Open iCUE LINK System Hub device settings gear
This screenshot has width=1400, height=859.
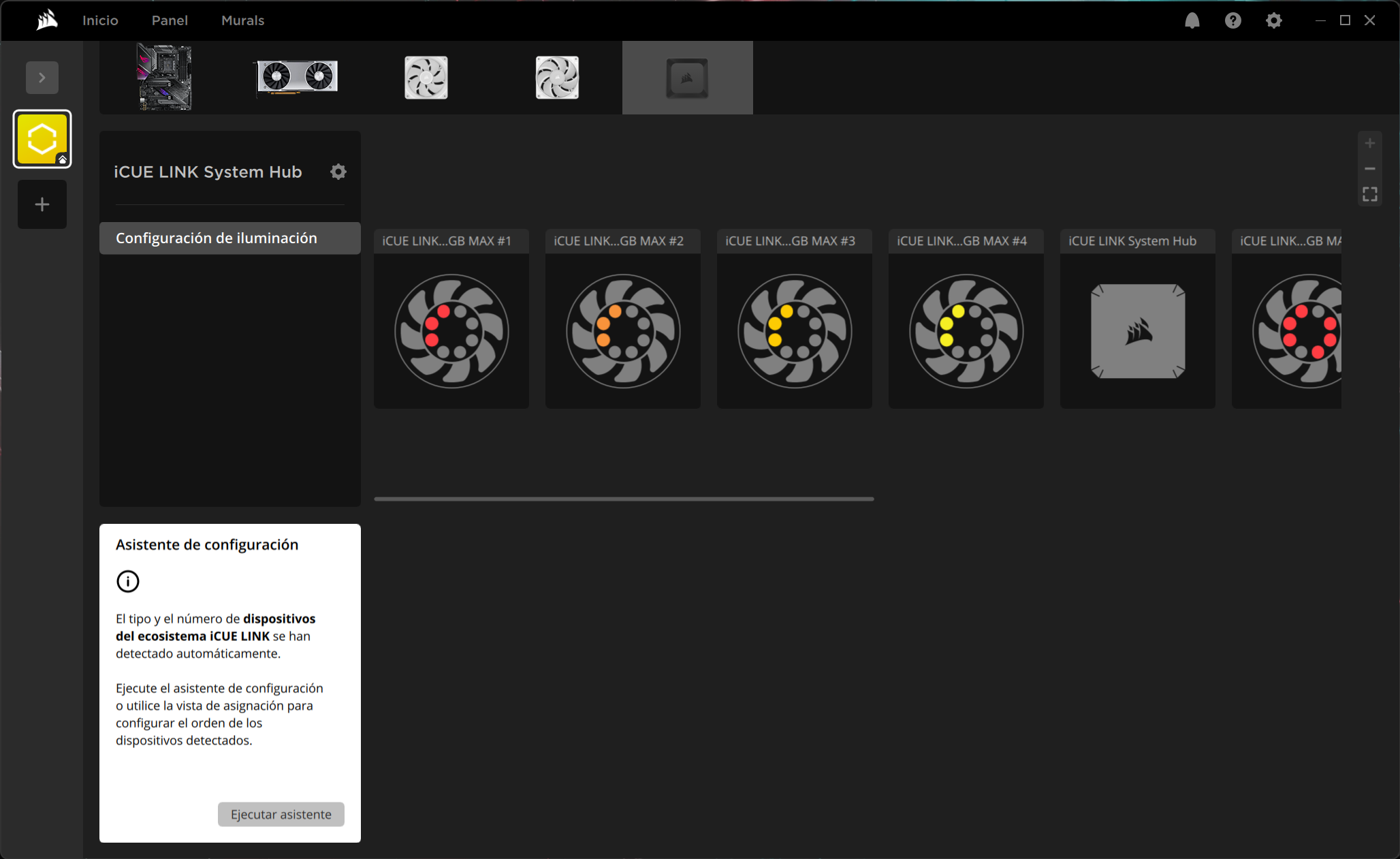[x=338, y=172]
